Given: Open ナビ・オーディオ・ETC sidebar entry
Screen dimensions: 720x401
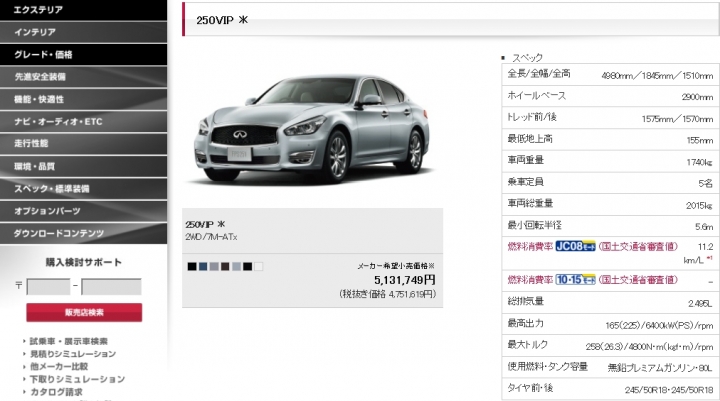Looking at the screenshot, I should [84, 122].
